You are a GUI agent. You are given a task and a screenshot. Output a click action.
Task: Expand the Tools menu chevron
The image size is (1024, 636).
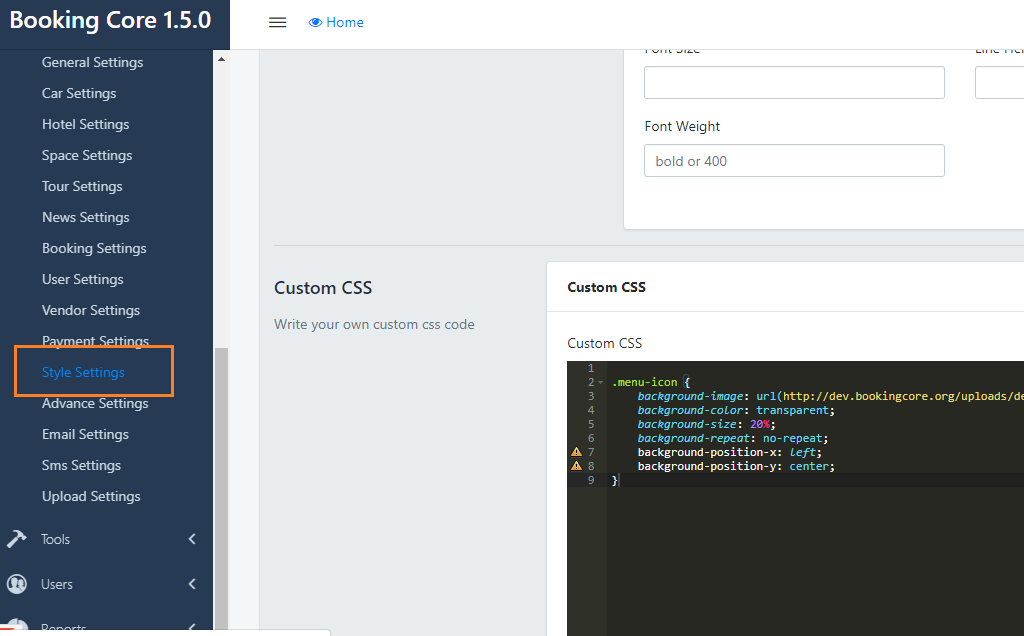[192, 539]
